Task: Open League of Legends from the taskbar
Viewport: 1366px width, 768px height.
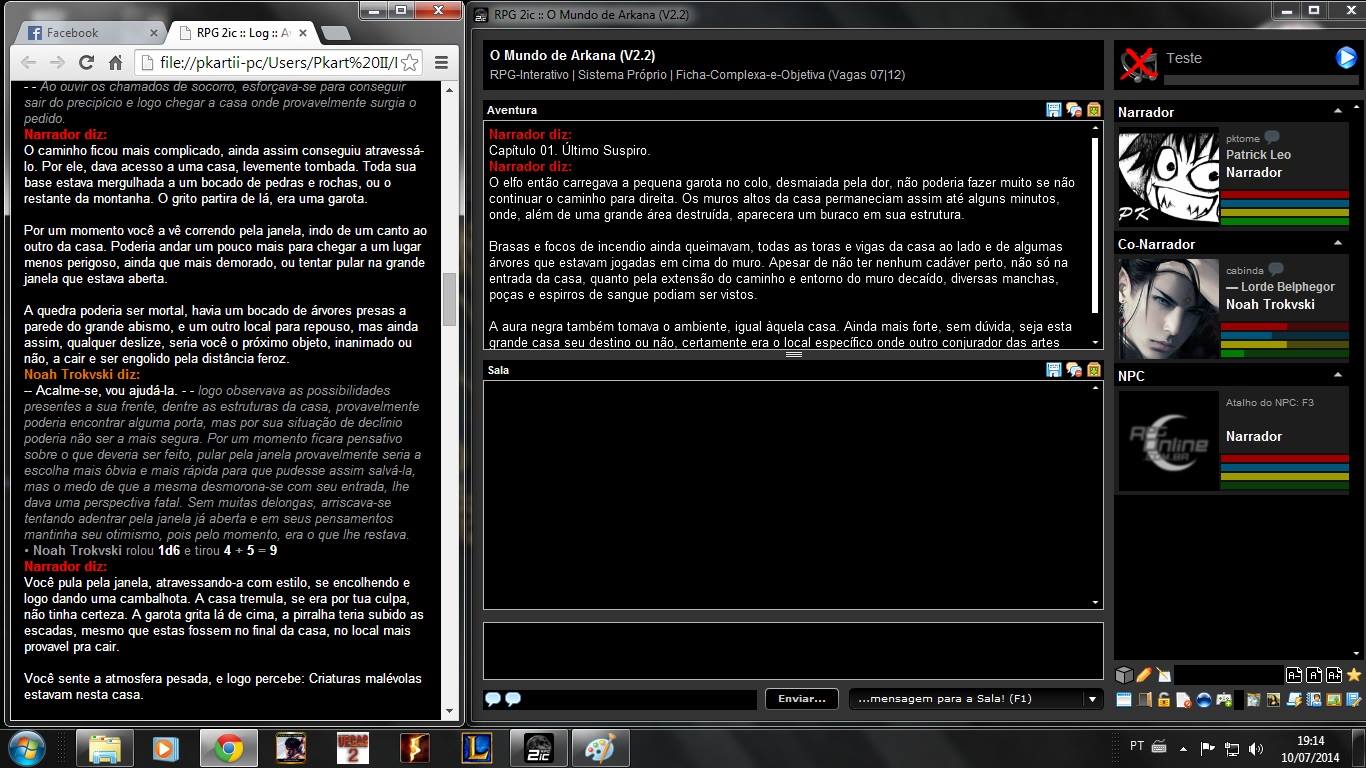Action: [x=476, y=748]
